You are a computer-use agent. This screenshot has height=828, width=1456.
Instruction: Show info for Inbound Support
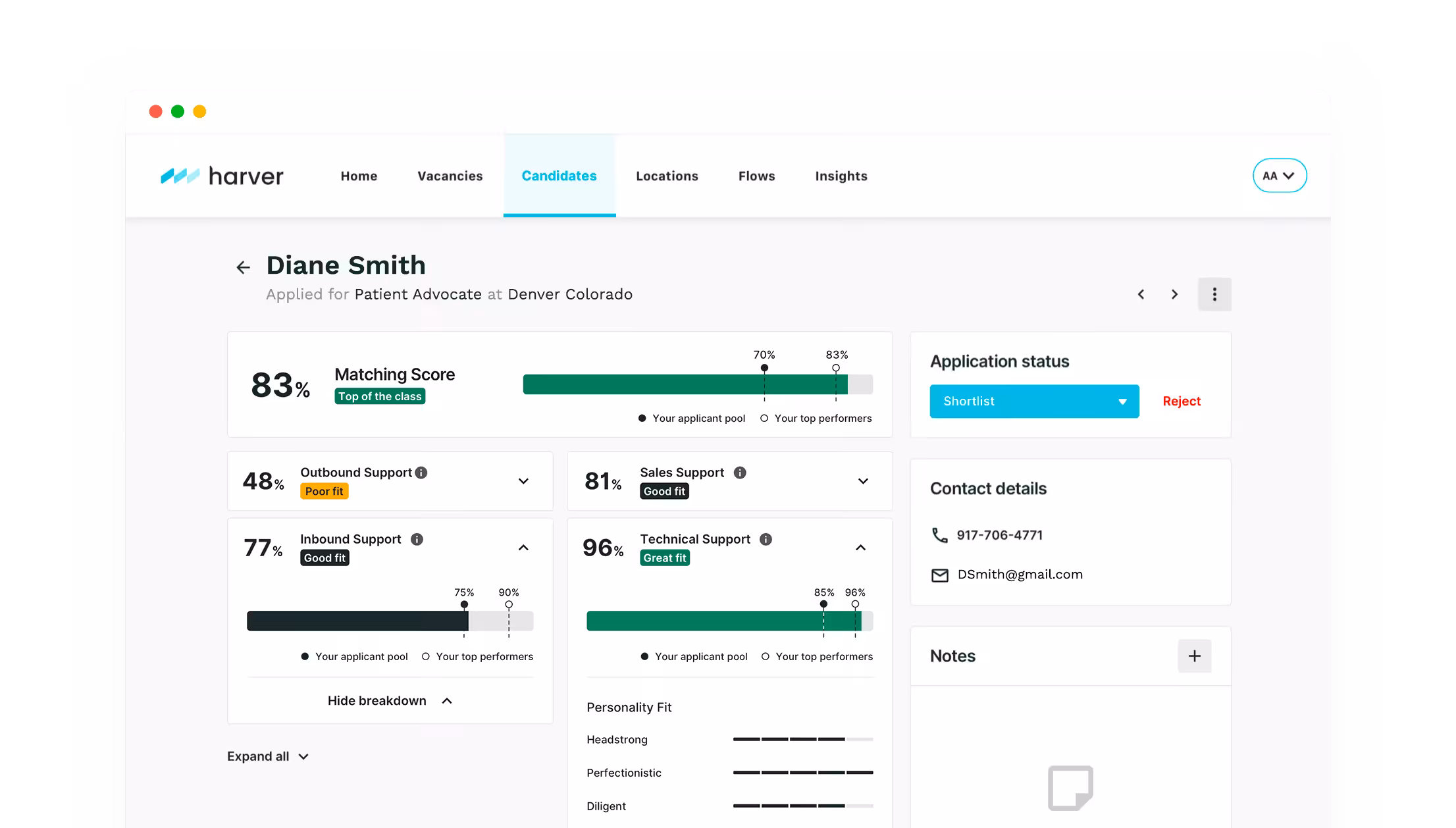[417, 539]
